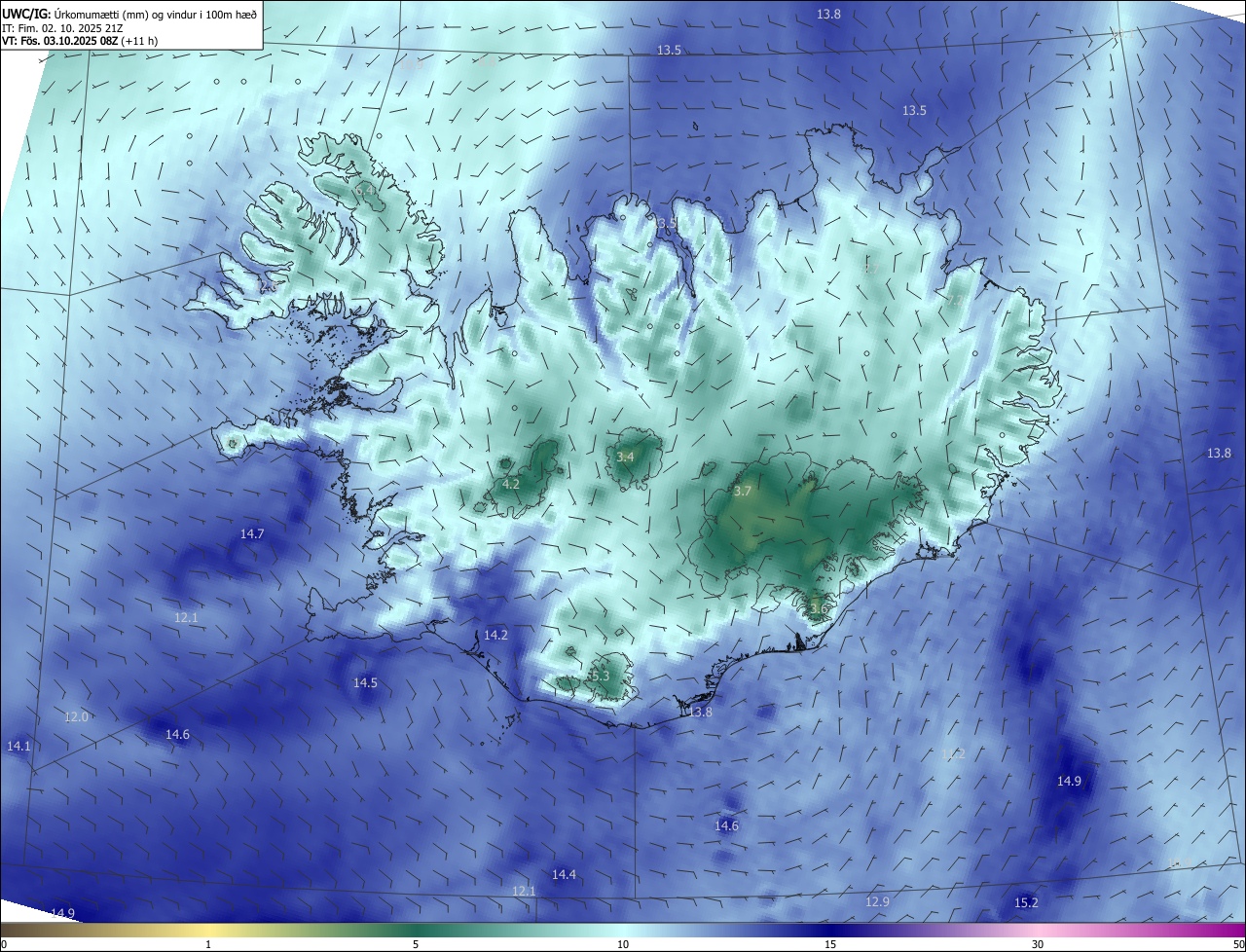This screenshot has height=952, width=1246.
Task: Click the '50' tick on the colour scale
Action: click(1238, 944)
